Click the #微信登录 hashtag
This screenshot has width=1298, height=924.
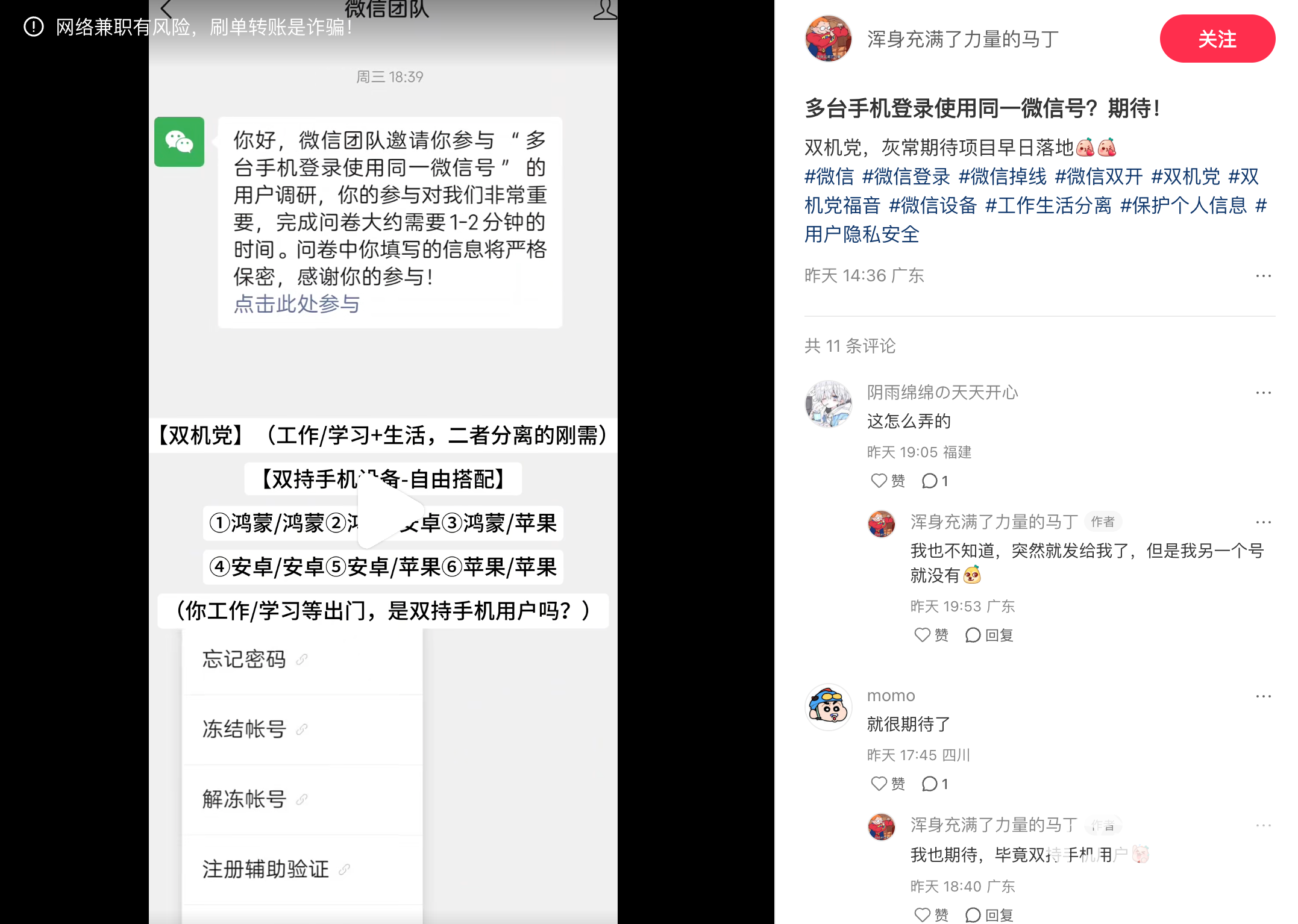(906, 176)
